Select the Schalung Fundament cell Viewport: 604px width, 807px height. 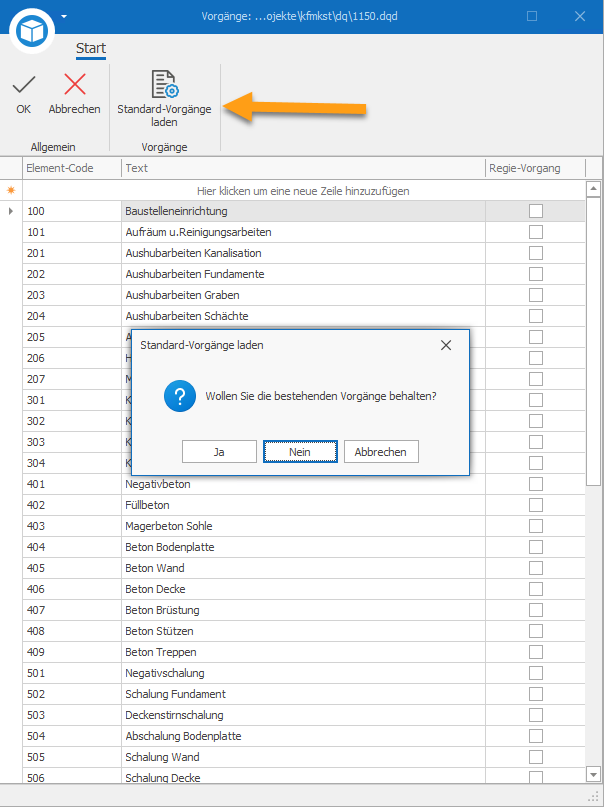303,694
